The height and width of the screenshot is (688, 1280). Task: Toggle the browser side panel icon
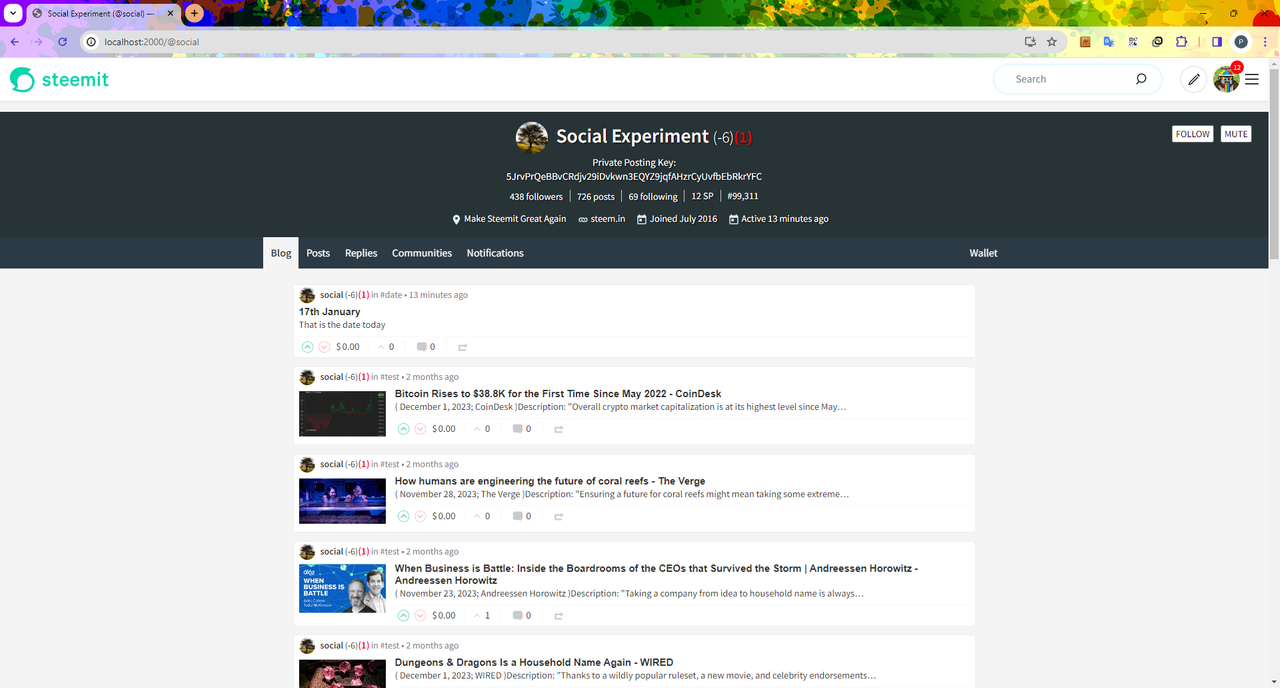[x=1217, y=42]
